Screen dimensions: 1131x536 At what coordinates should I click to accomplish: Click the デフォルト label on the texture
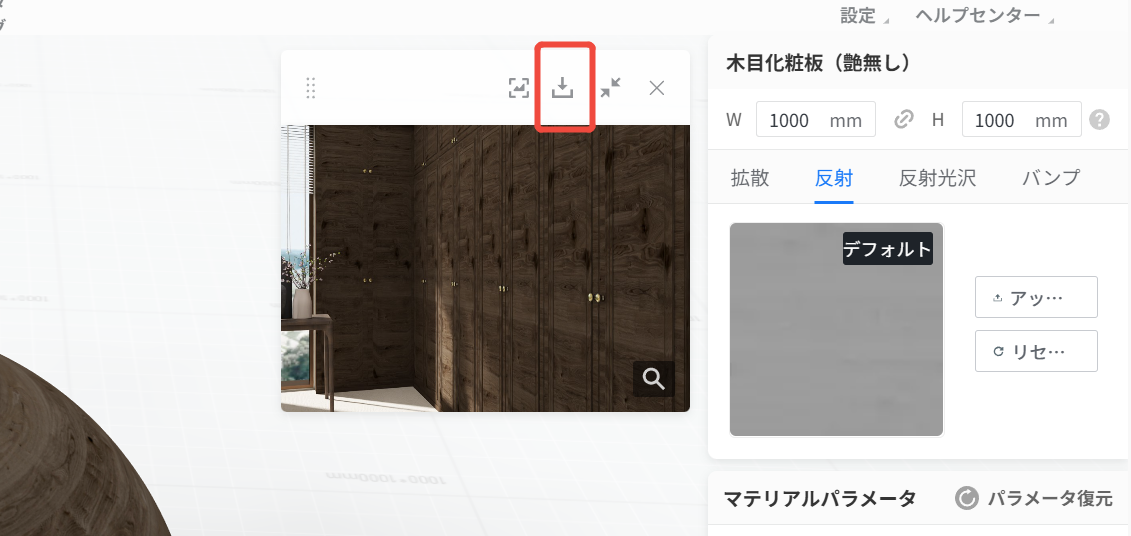point(888,249)
